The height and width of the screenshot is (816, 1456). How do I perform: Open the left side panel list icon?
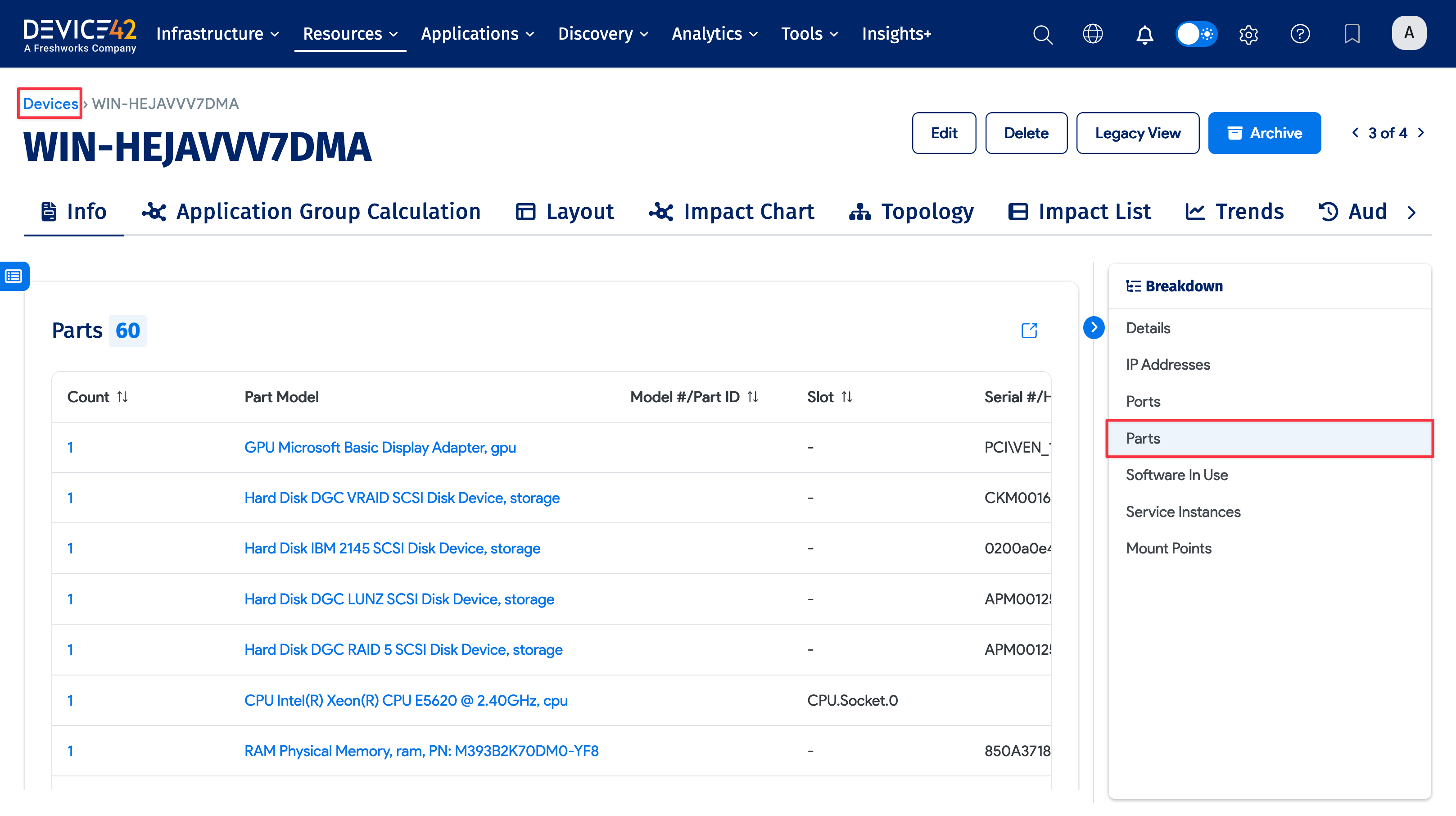(x=13, y=276)
